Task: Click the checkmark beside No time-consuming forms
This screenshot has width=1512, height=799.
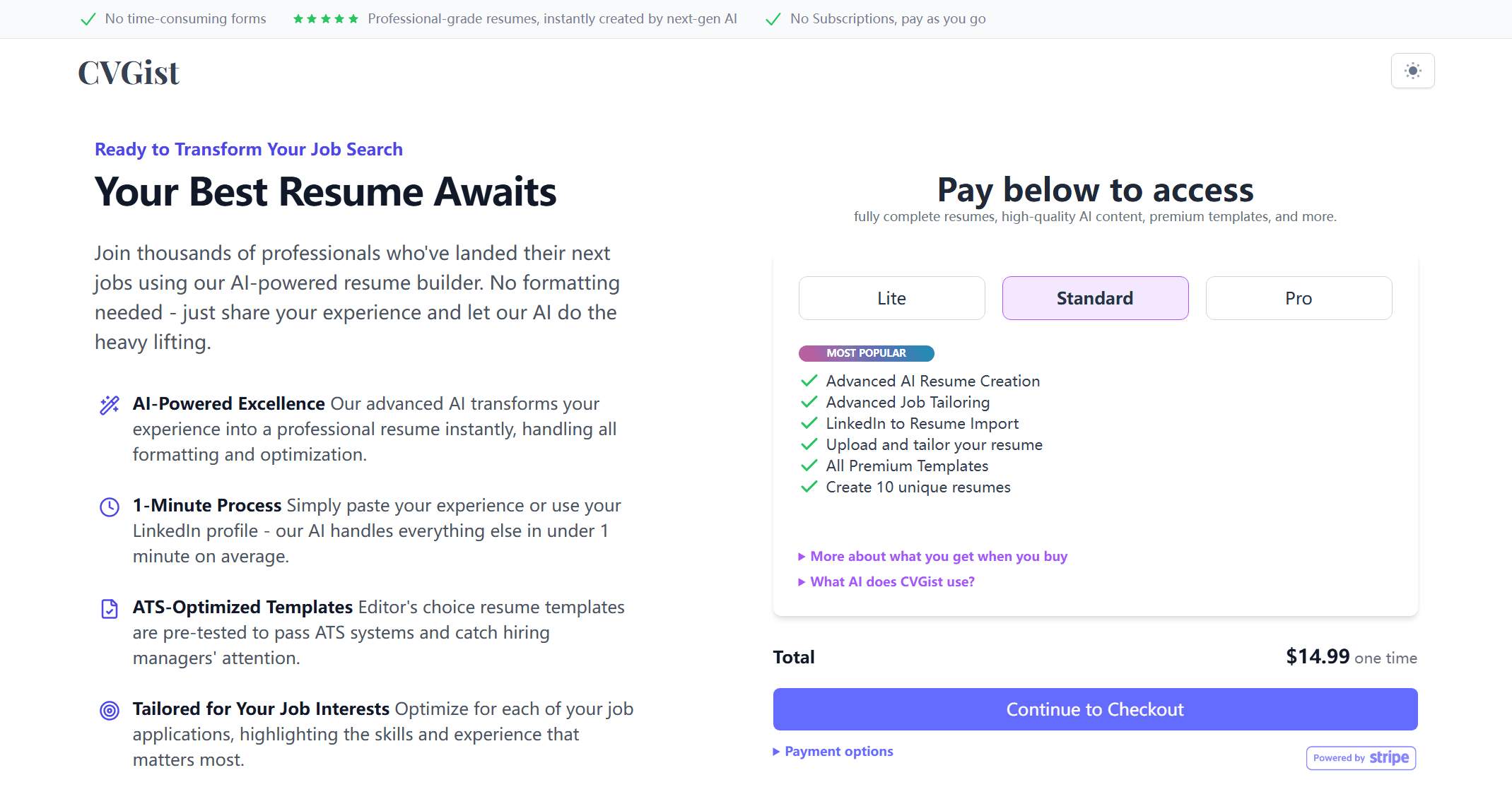Action: click(88, 19)
